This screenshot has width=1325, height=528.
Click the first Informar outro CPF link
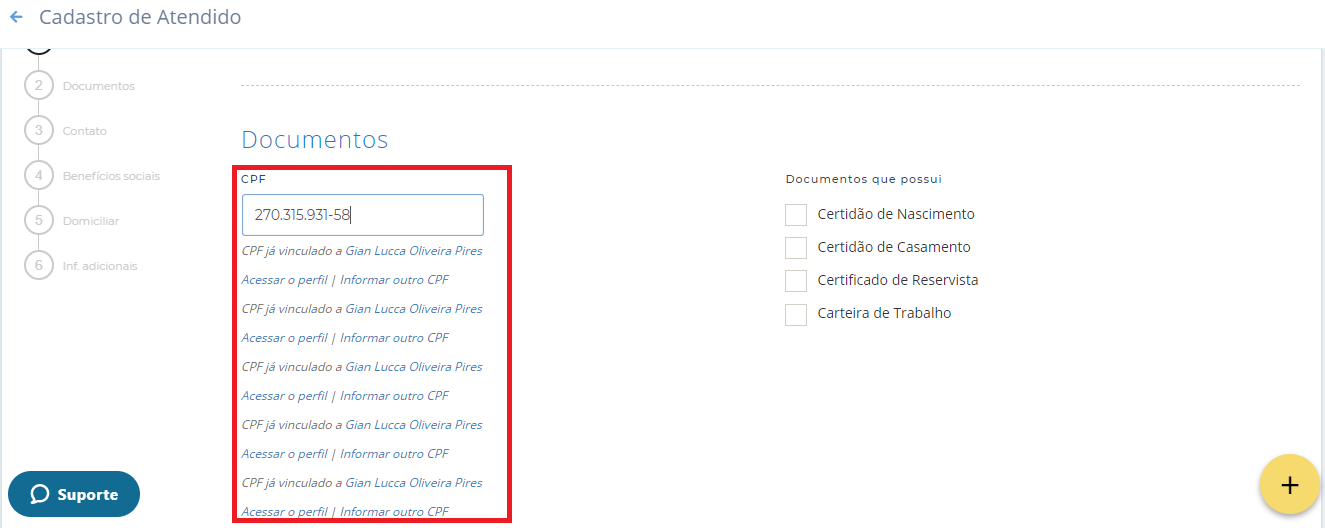pos(394,280)
